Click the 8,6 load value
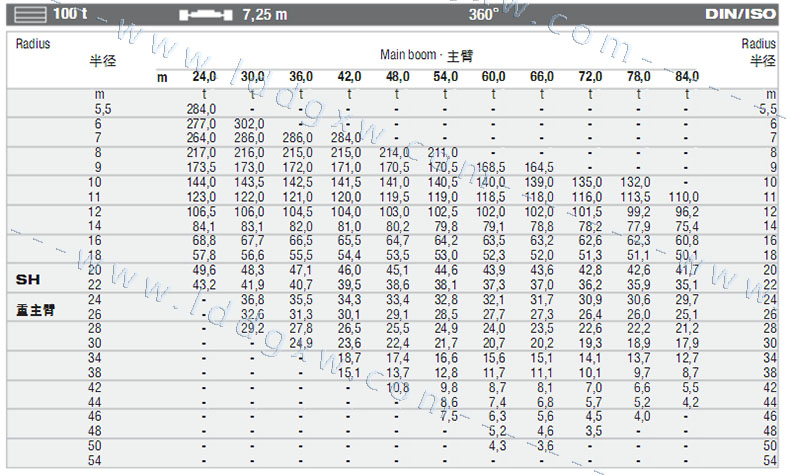The image size is (790, 475). [x=448, y=403]
